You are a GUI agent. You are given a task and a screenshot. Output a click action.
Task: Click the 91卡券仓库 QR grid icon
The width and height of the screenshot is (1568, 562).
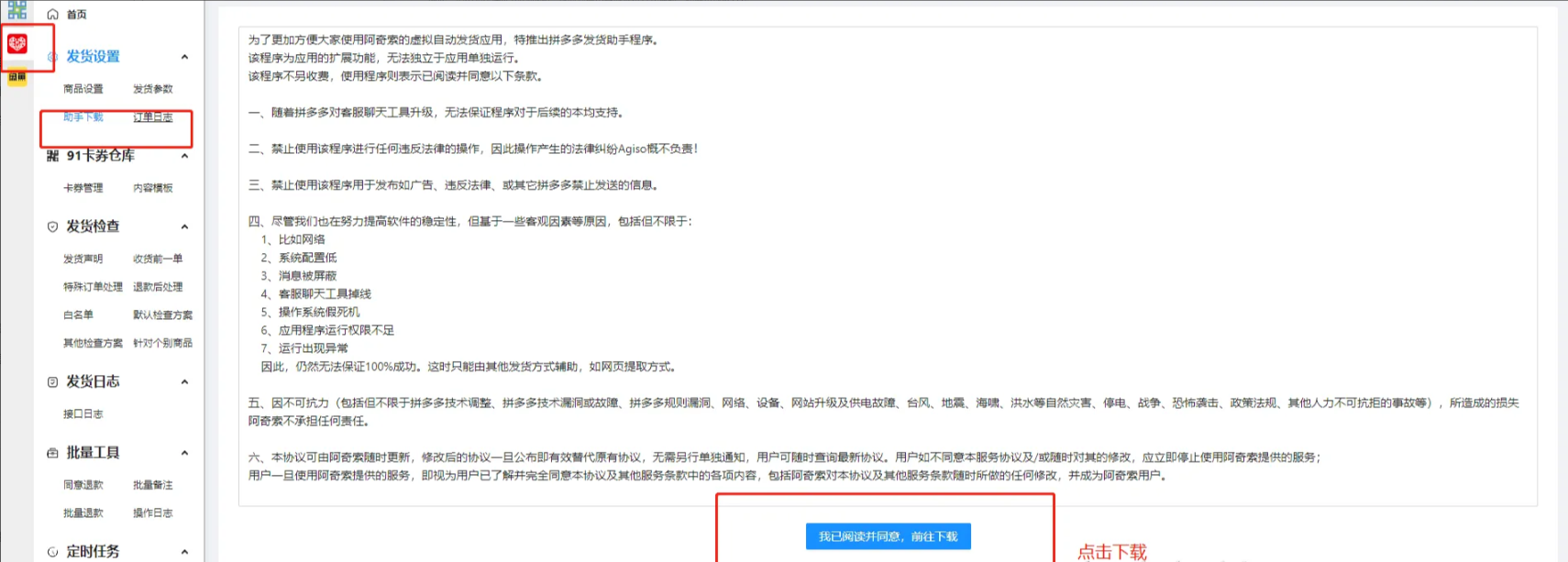(52, 156)
